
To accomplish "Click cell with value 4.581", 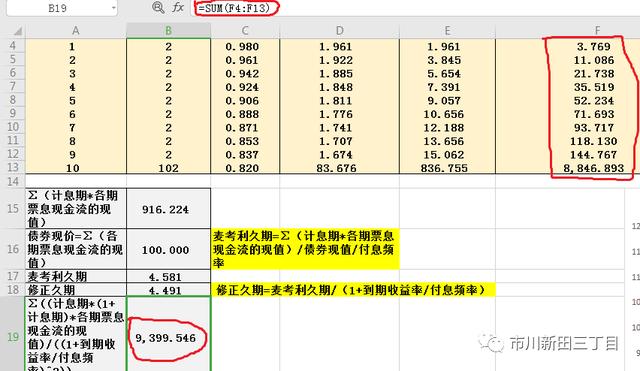I will pos(169,276).
